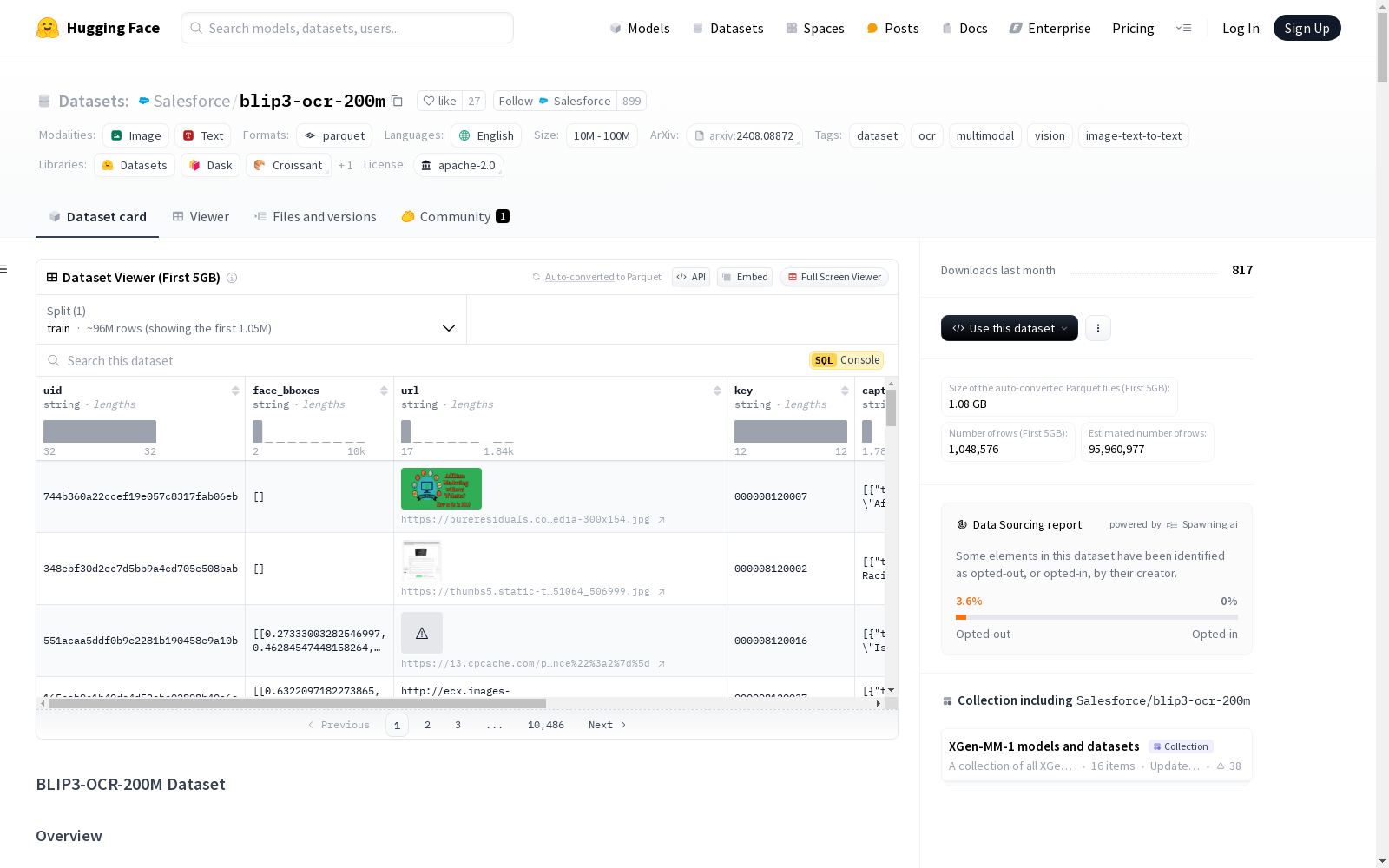Open the API button in viewer header
Screen dimensions: 1389x868
coord(691,277)
